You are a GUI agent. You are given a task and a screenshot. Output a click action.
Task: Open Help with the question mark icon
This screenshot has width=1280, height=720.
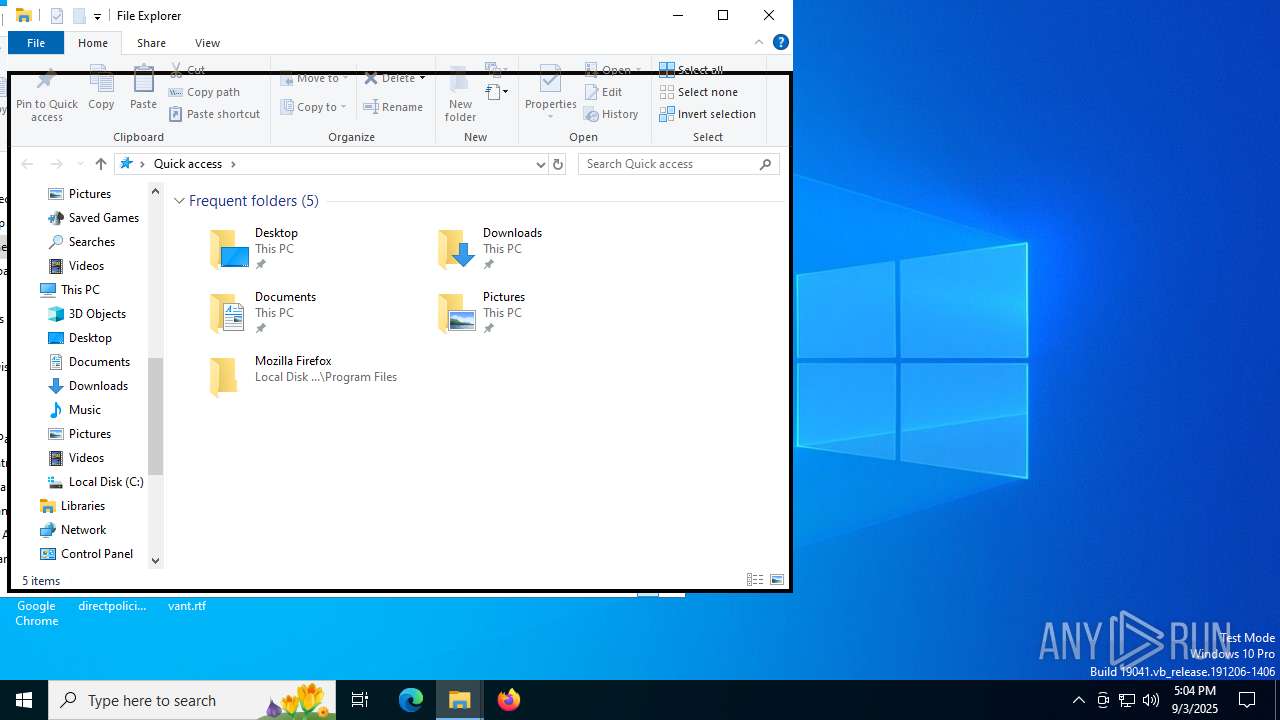(x=781, y=42)
